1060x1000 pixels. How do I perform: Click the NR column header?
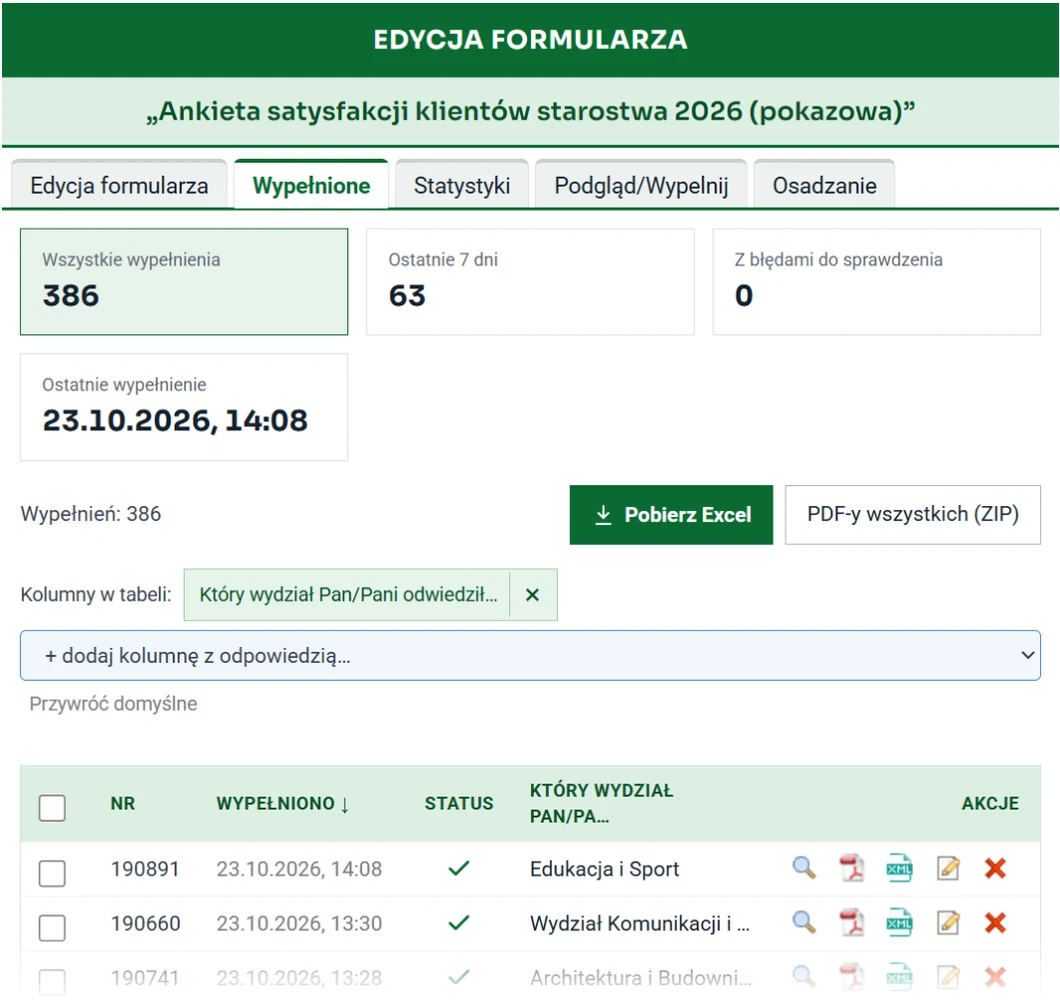(123, 803)
